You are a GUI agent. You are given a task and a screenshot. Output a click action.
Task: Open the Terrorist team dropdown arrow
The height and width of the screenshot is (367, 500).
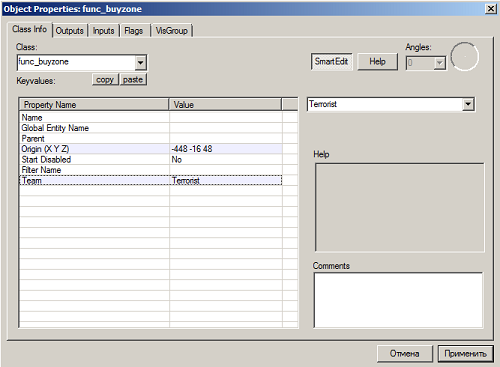[468, 104]
